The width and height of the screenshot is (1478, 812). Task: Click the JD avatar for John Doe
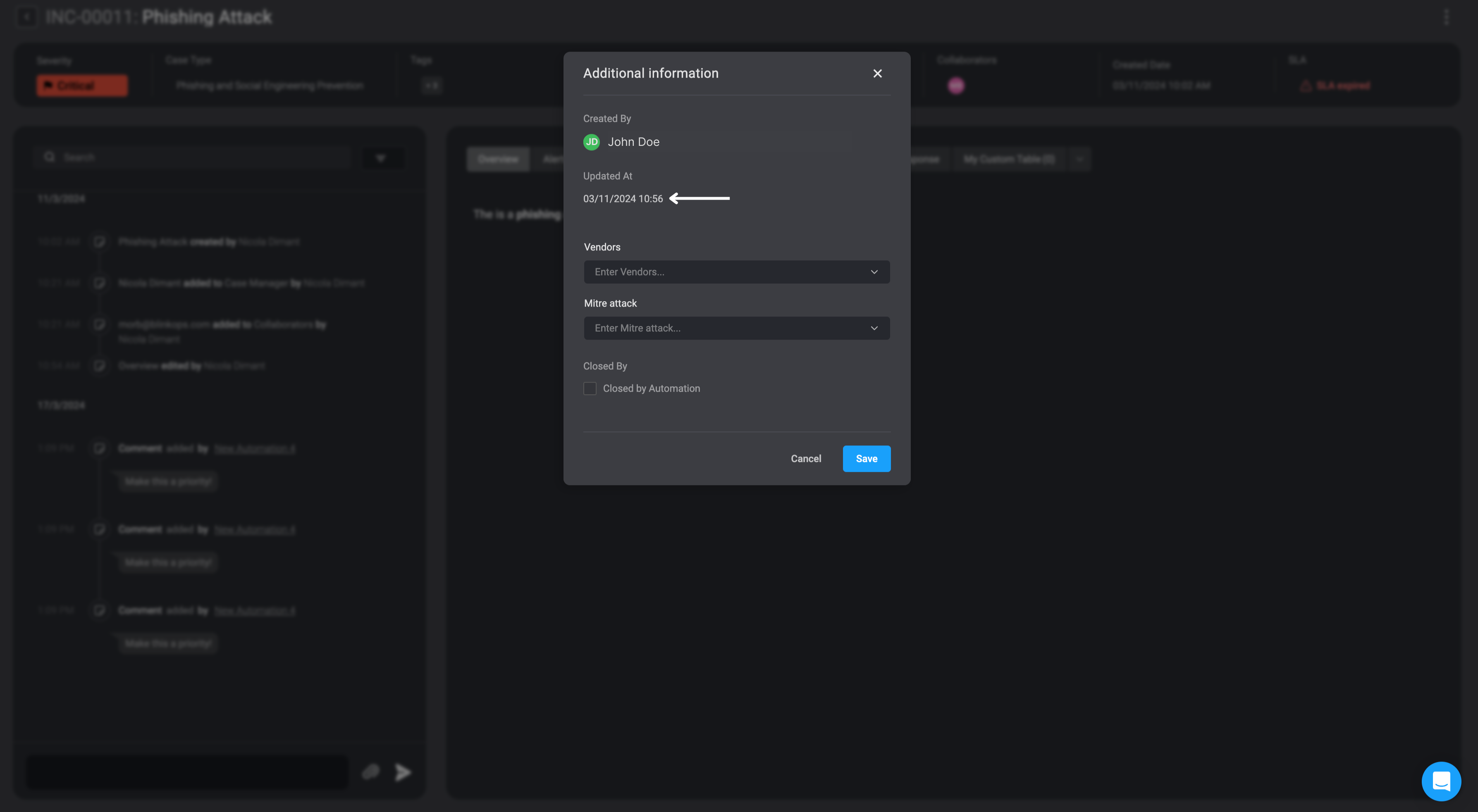click(592, 142)
